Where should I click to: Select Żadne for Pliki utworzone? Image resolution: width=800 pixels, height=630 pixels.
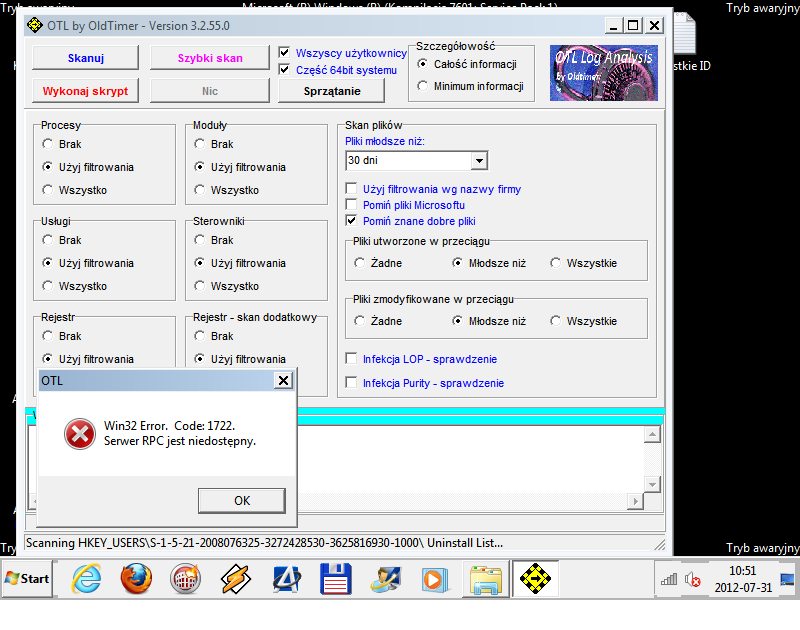click(360, 263)
